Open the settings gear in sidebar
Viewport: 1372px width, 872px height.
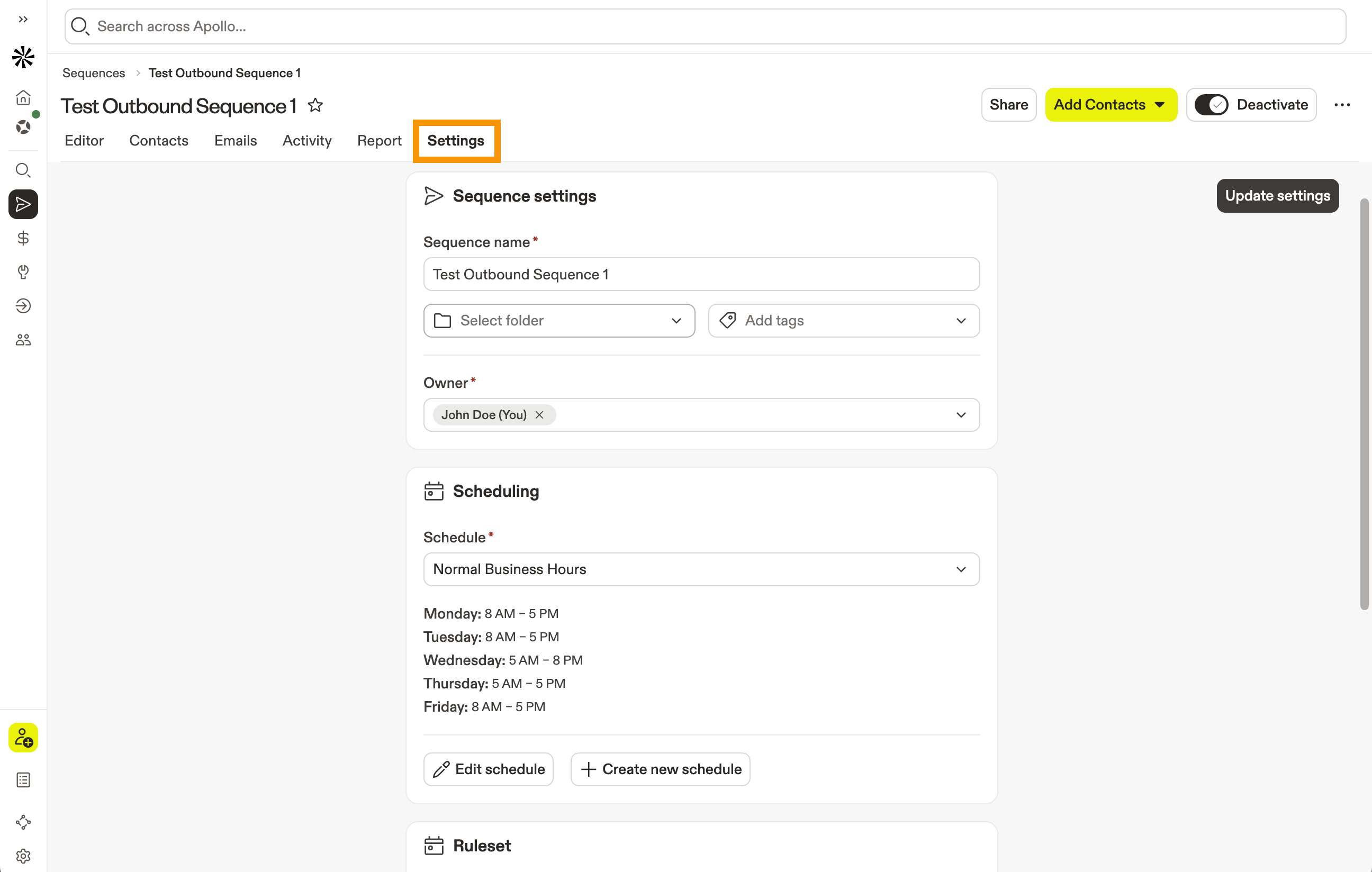click(23, 856)
